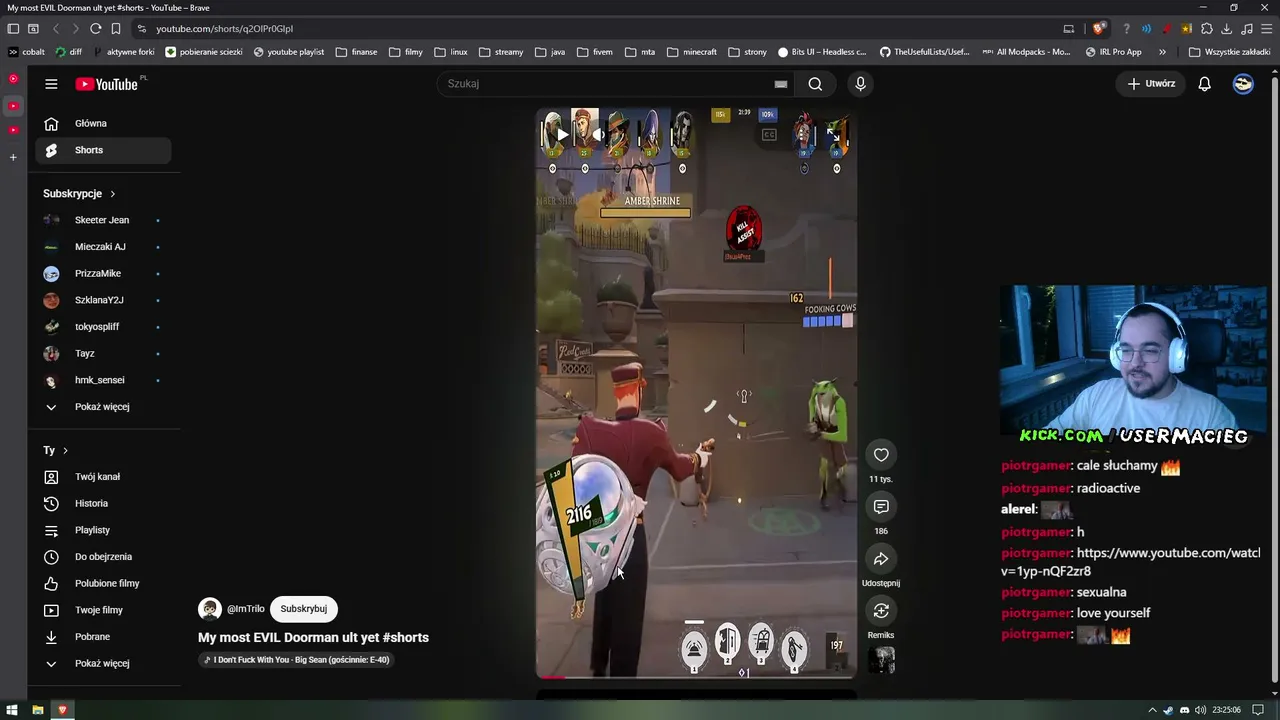Open the YouTube guide hamburger menu
This screenshot has height=720, width=1280.
click(51, 84)
